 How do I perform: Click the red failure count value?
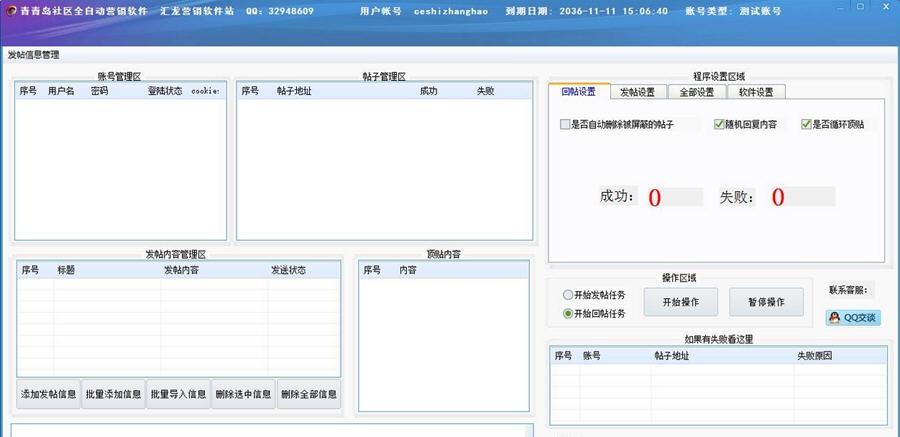(x=778, y=198)
